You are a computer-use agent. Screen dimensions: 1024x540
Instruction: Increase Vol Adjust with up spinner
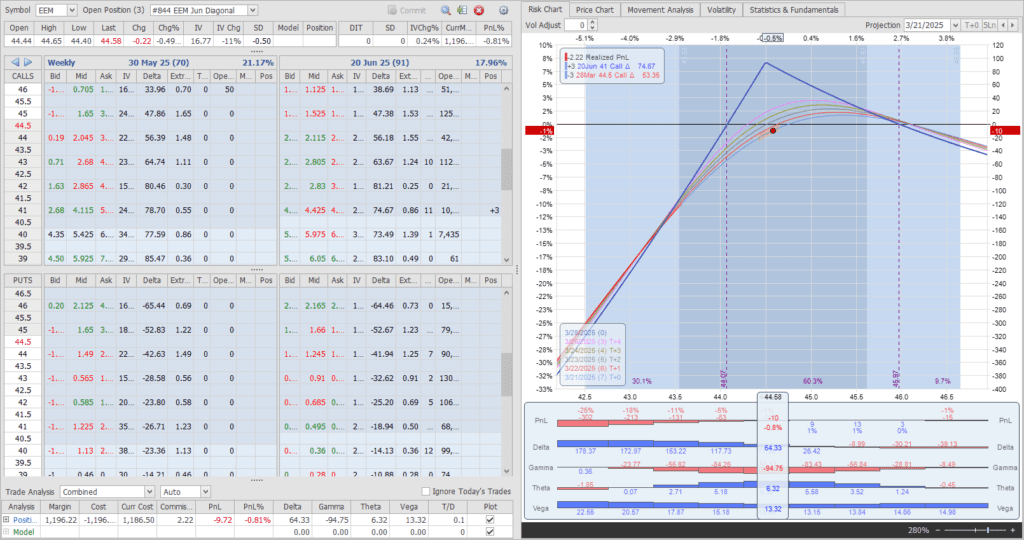(592, 22)
